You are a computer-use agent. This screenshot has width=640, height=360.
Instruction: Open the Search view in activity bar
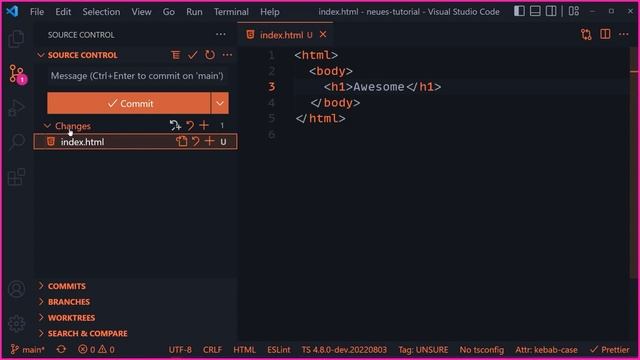[x=16, y=142]
